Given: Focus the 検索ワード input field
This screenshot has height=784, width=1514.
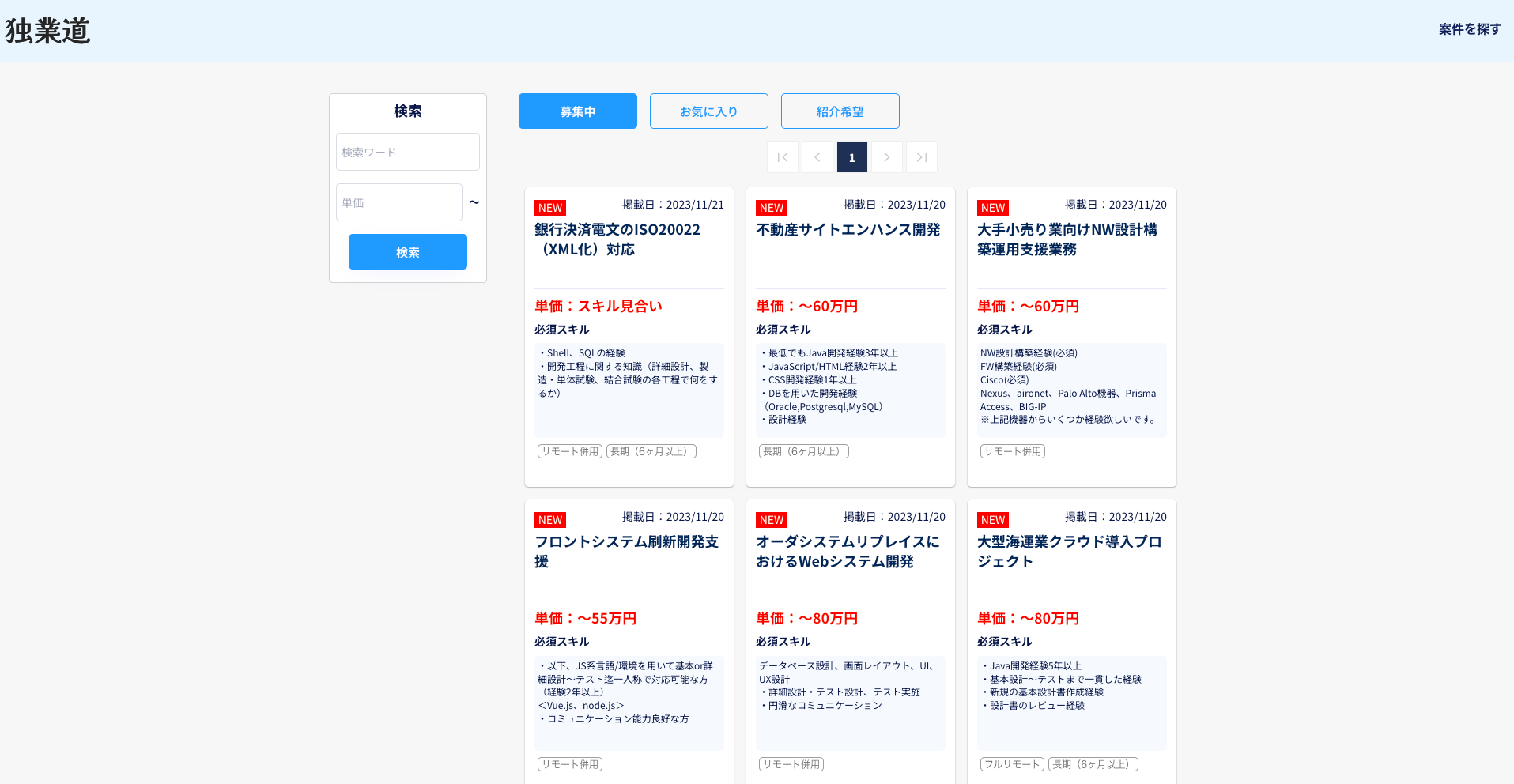Looking at the screenshot, I should [407, 152].
